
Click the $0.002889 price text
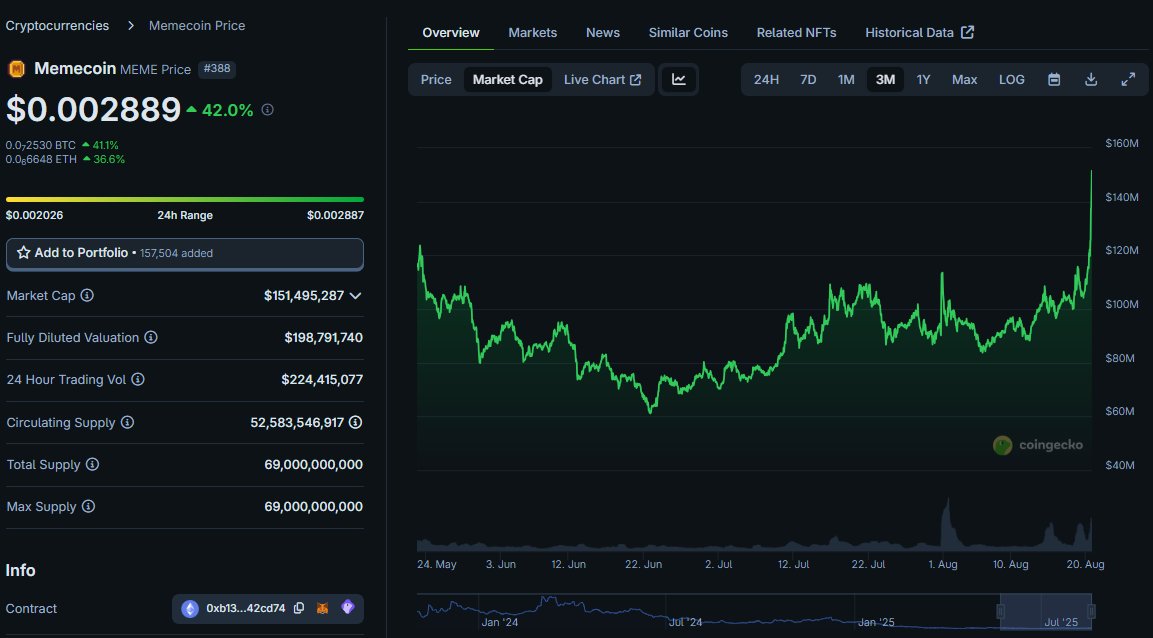93,110
